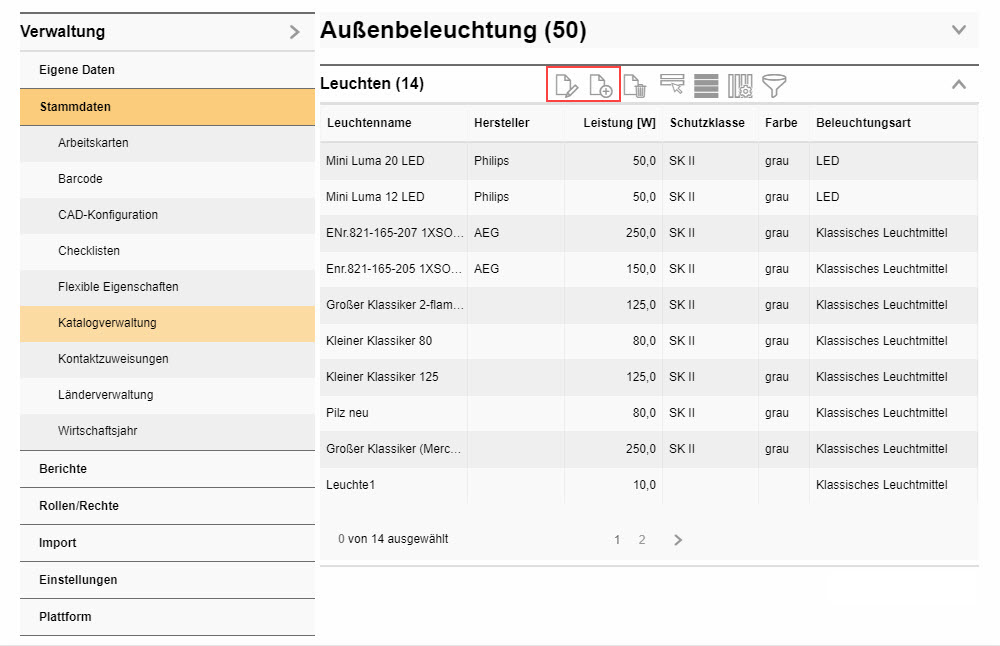The height and width of the screenshot is (646, 1000).
Task: Open the list view icon
Action: (x=707, y=85)
